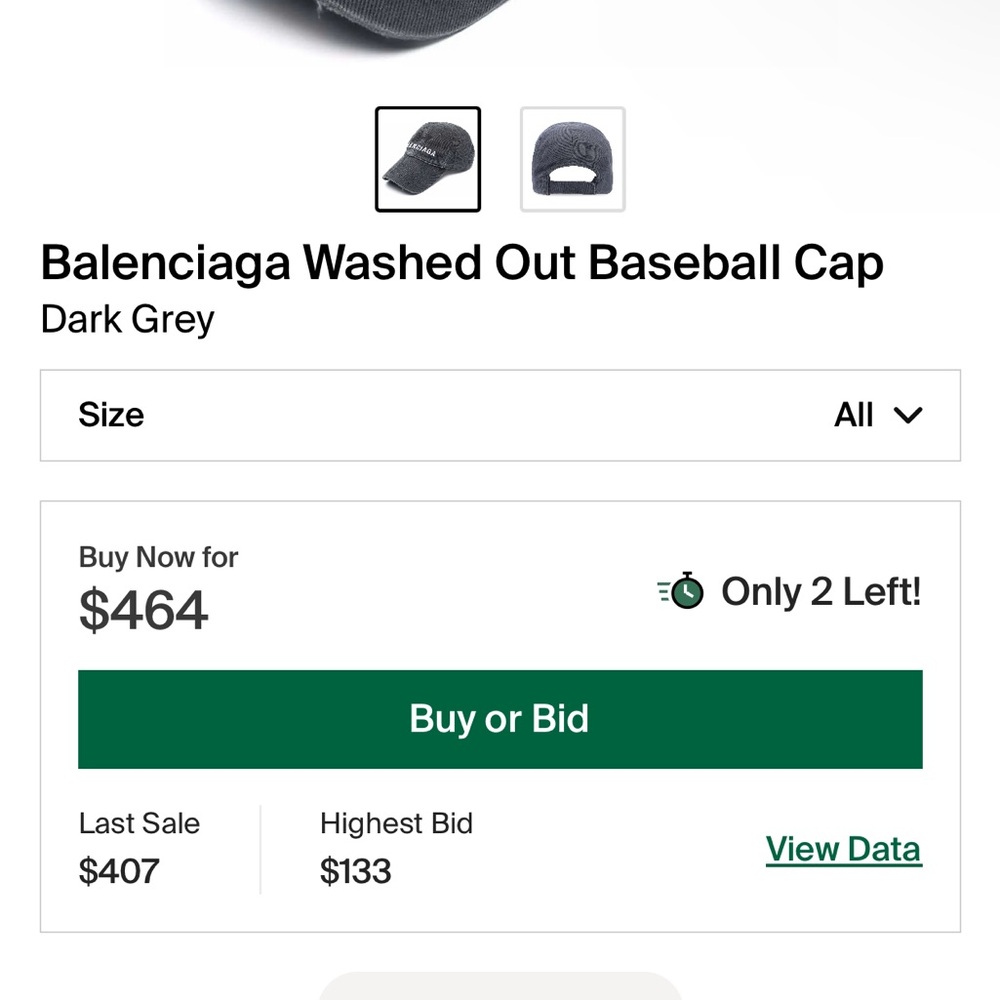Viewport: 1000px width, 1000px height.
Task: Click the Balenciaga Washed Out Baseball Cap title
Action: click(462, 262)
